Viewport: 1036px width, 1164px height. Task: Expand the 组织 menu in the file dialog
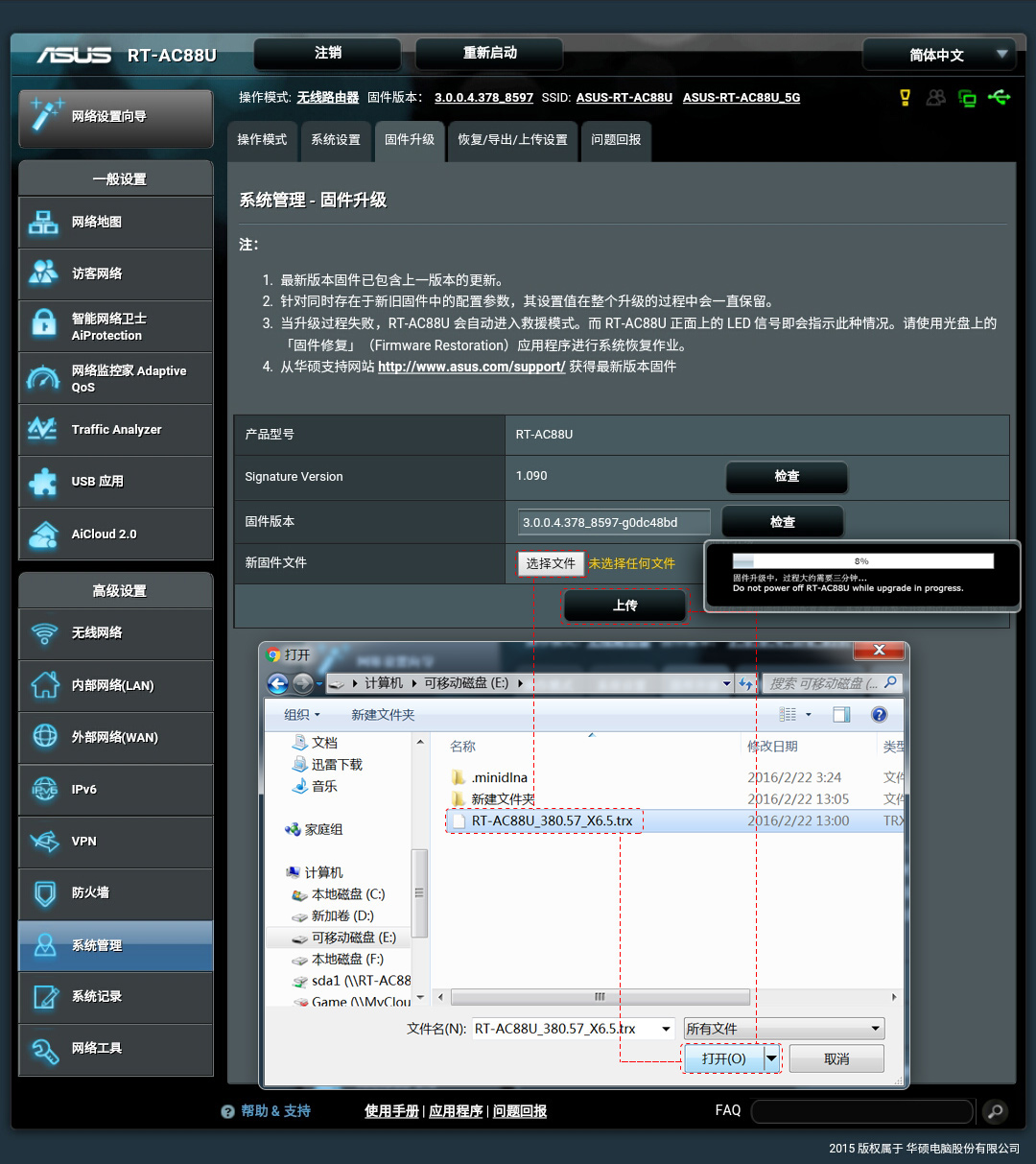(301, 715)
